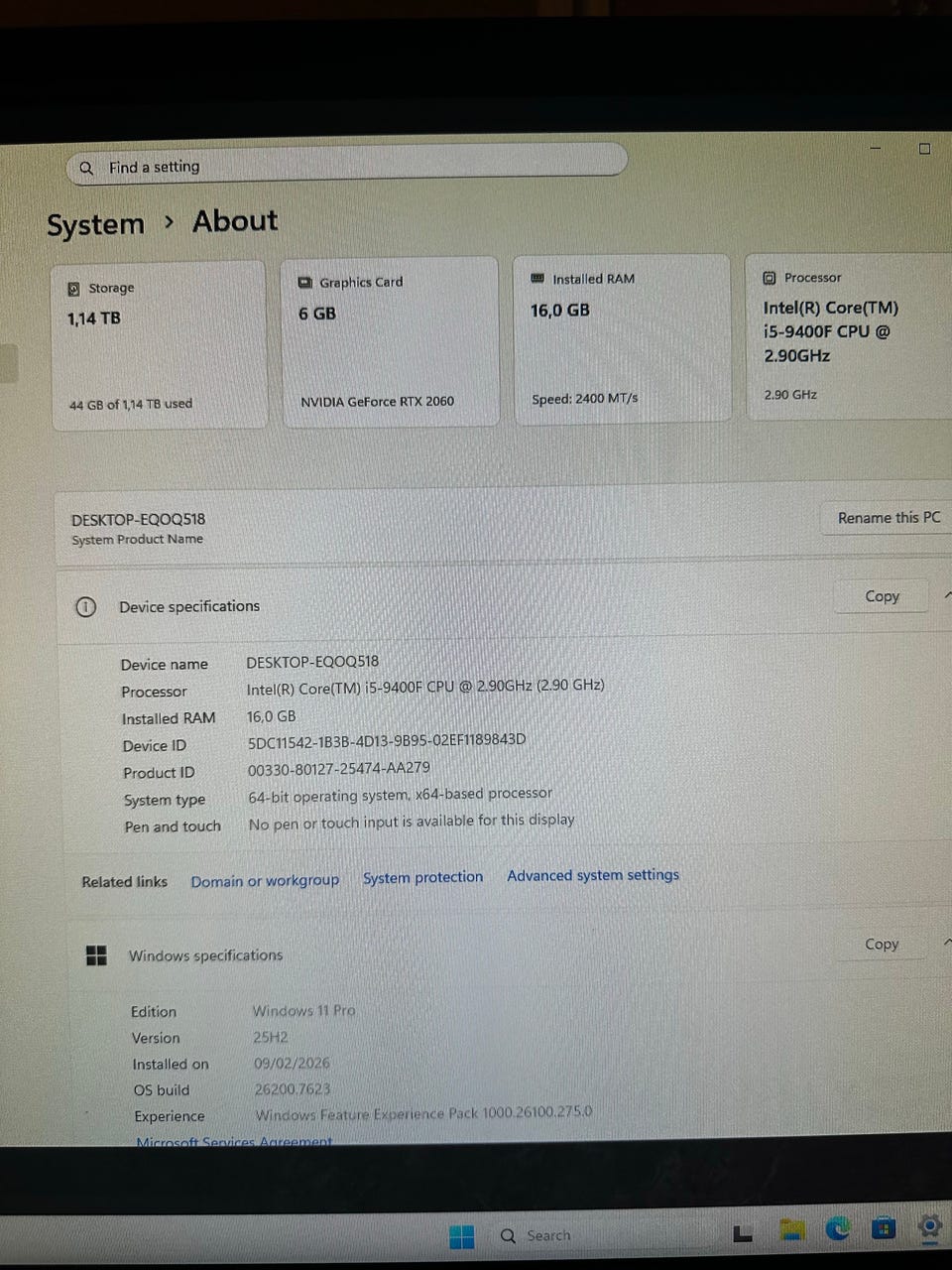Collapse the Windows specifications section

click(948, 942)
